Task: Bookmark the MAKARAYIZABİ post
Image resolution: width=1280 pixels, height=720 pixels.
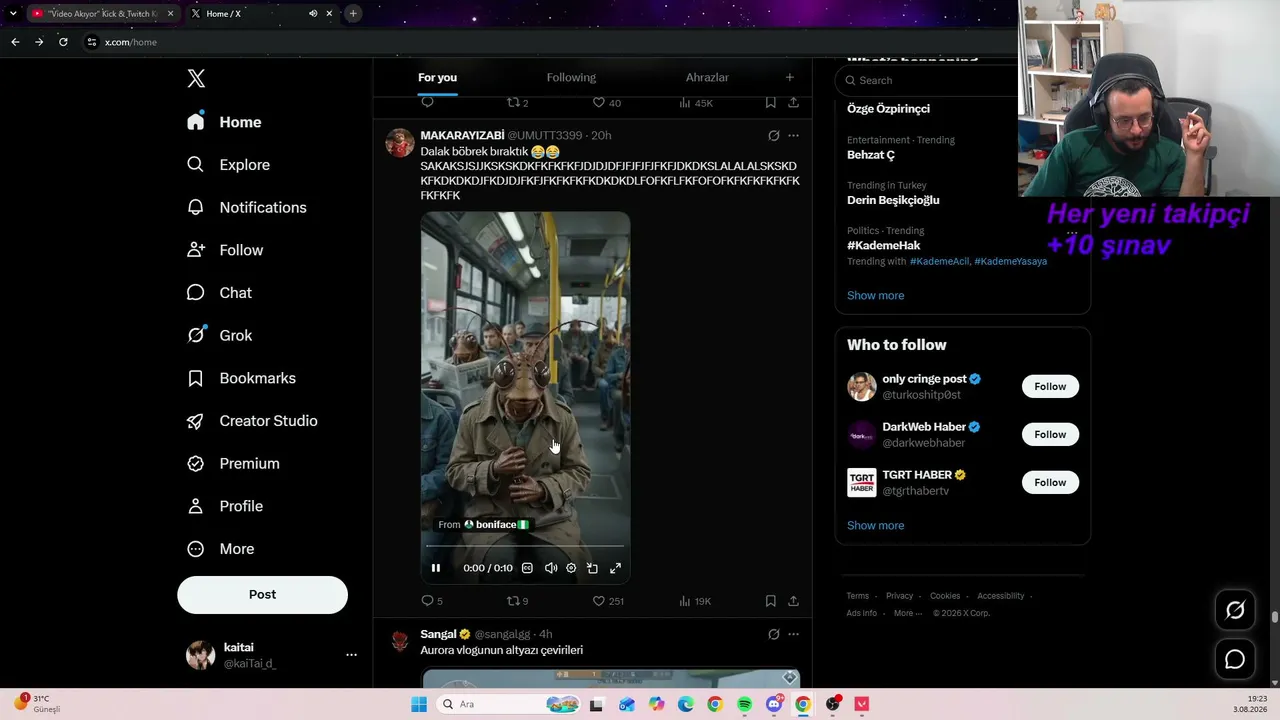Action: (x=770, y=601)
